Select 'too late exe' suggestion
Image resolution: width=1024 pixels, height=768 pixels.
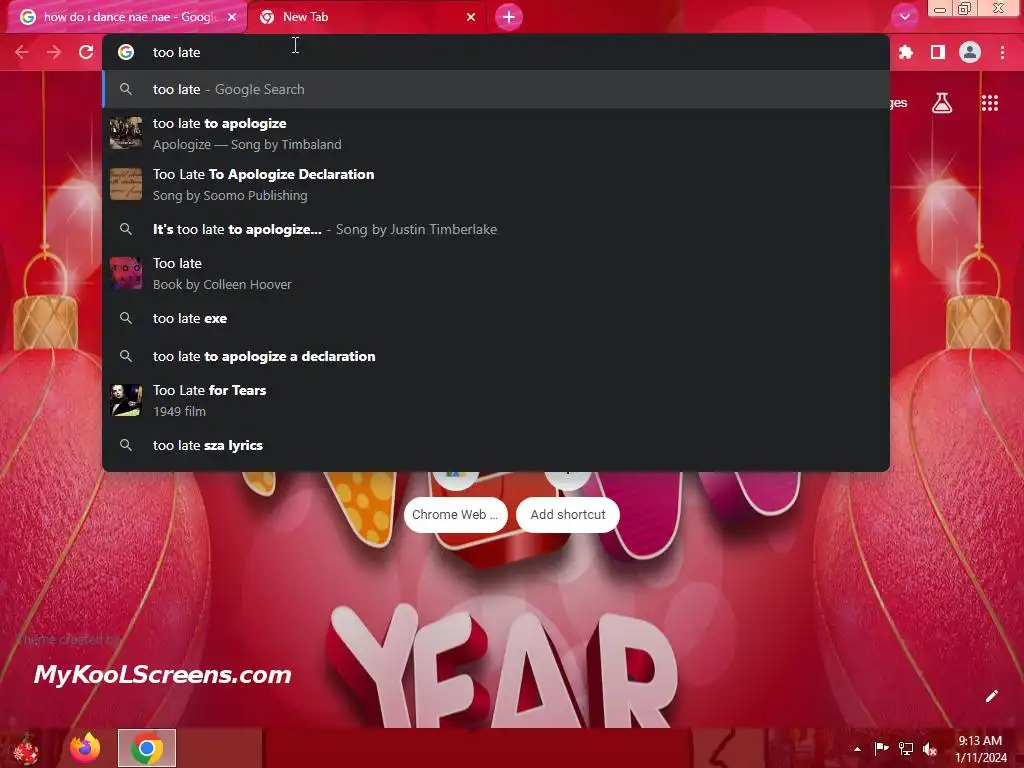tap(496, 318)
